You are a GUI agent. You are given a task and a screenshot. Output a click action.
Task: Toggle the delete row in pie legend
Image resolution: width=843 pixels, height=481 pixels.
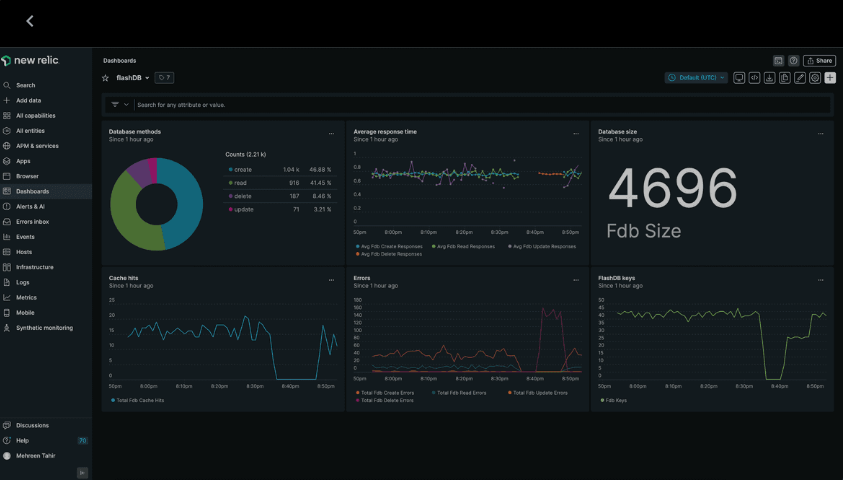pyautogui.click(x=280, y=196)
